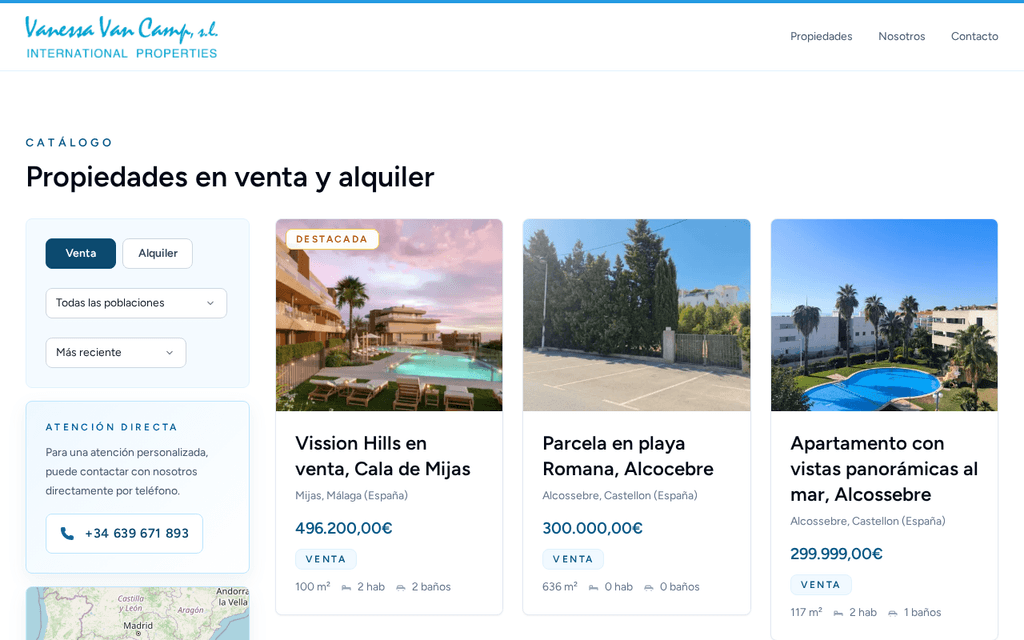Click the CATÁLOGO label

(69, 142)
